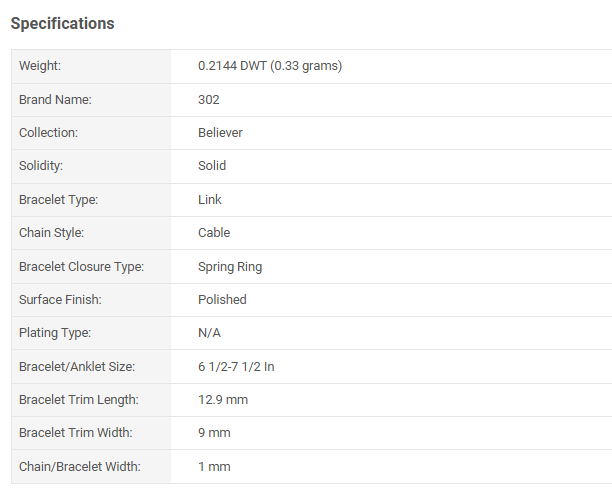
Task: Select the Cable chain style value
Action: point(214,233)
